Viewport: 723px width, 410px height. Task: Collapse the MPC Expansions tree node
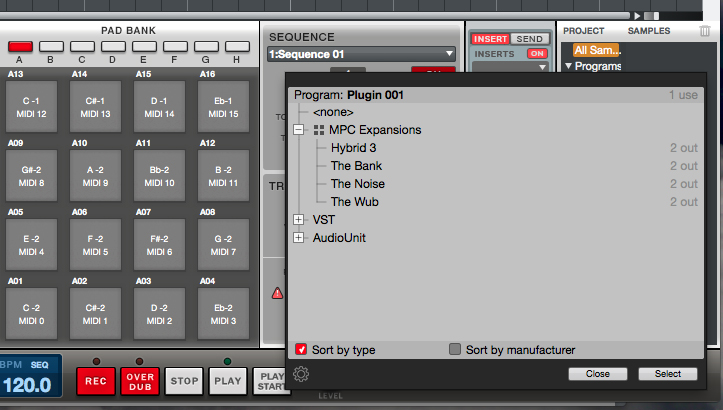(298, 130)
